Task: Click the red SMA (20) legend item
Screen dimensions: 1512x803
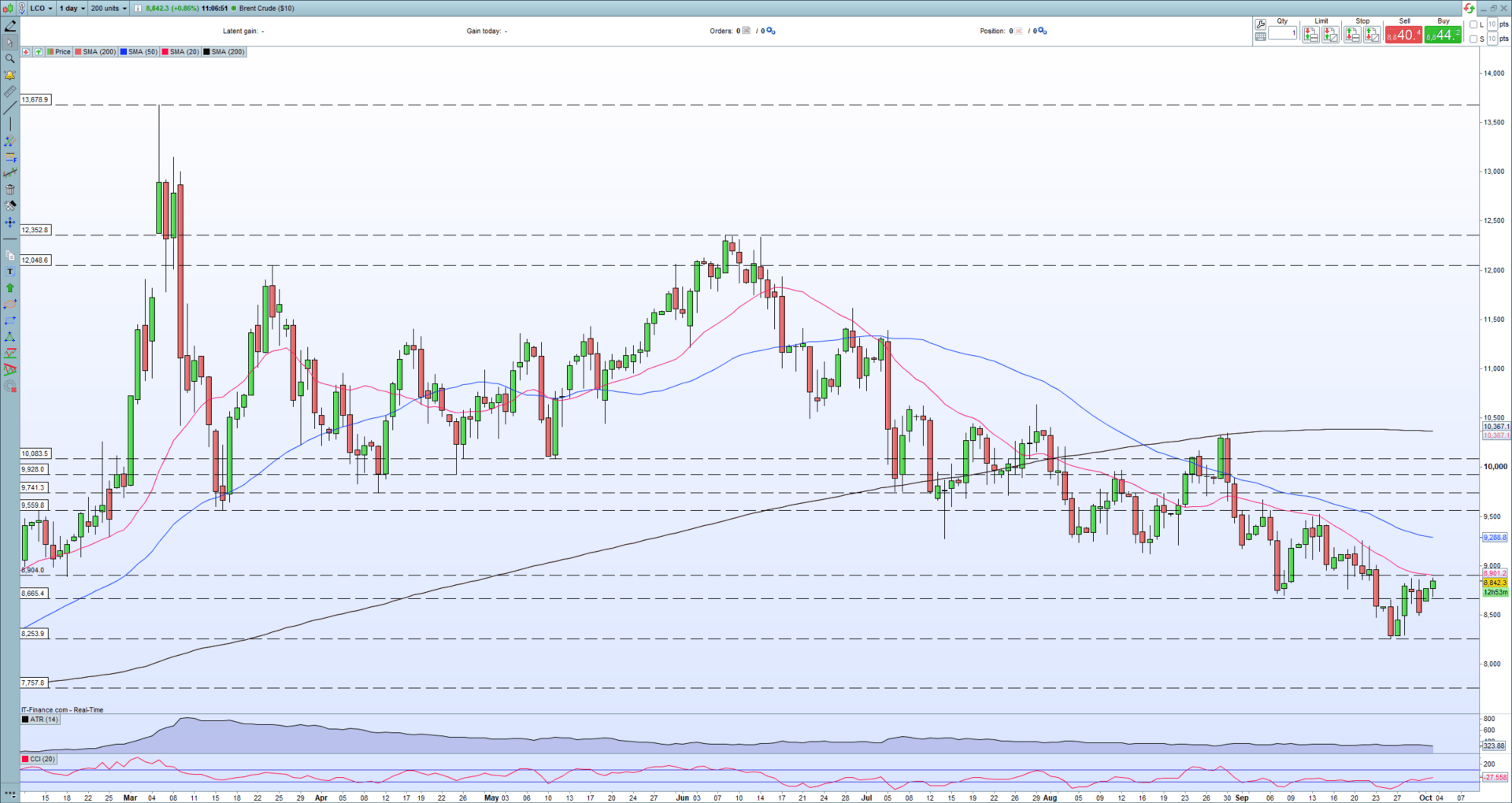Action: tap(180, 52)
